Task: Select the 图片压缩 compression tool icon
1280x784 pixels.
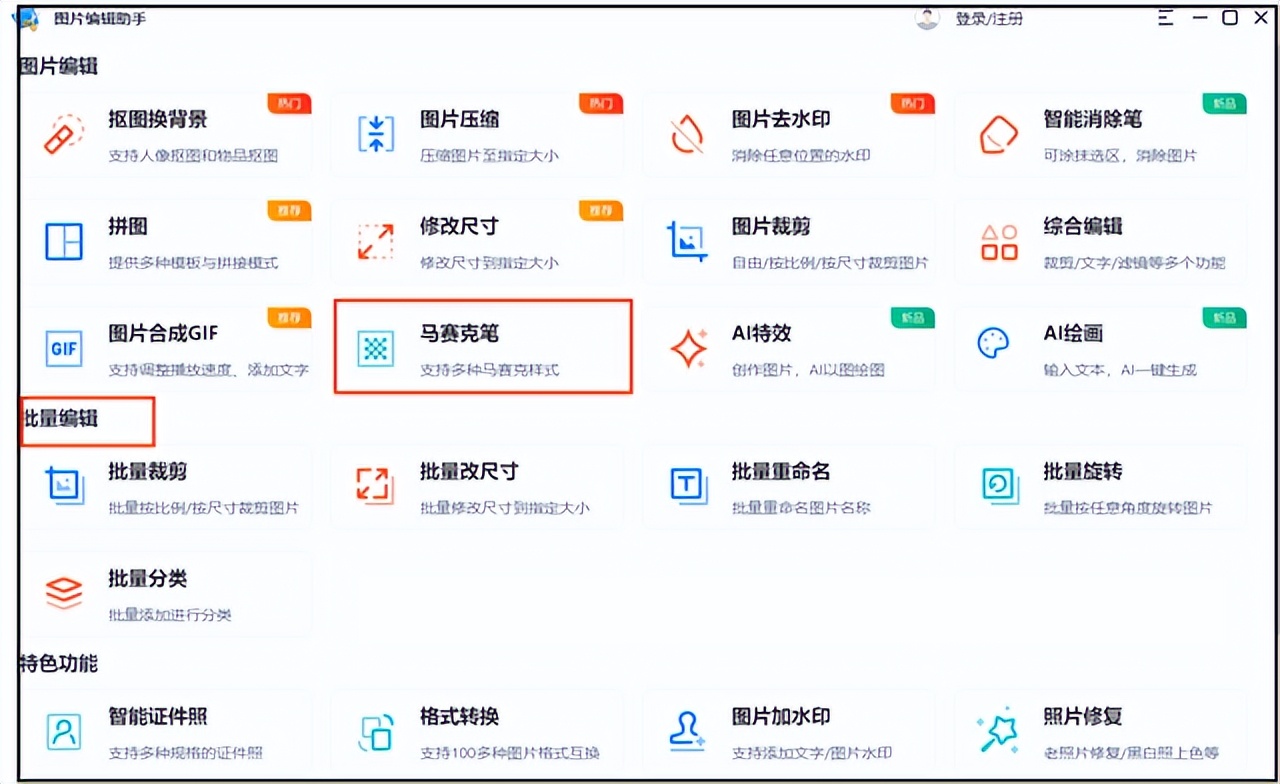Action: click(x=374, y=133)
